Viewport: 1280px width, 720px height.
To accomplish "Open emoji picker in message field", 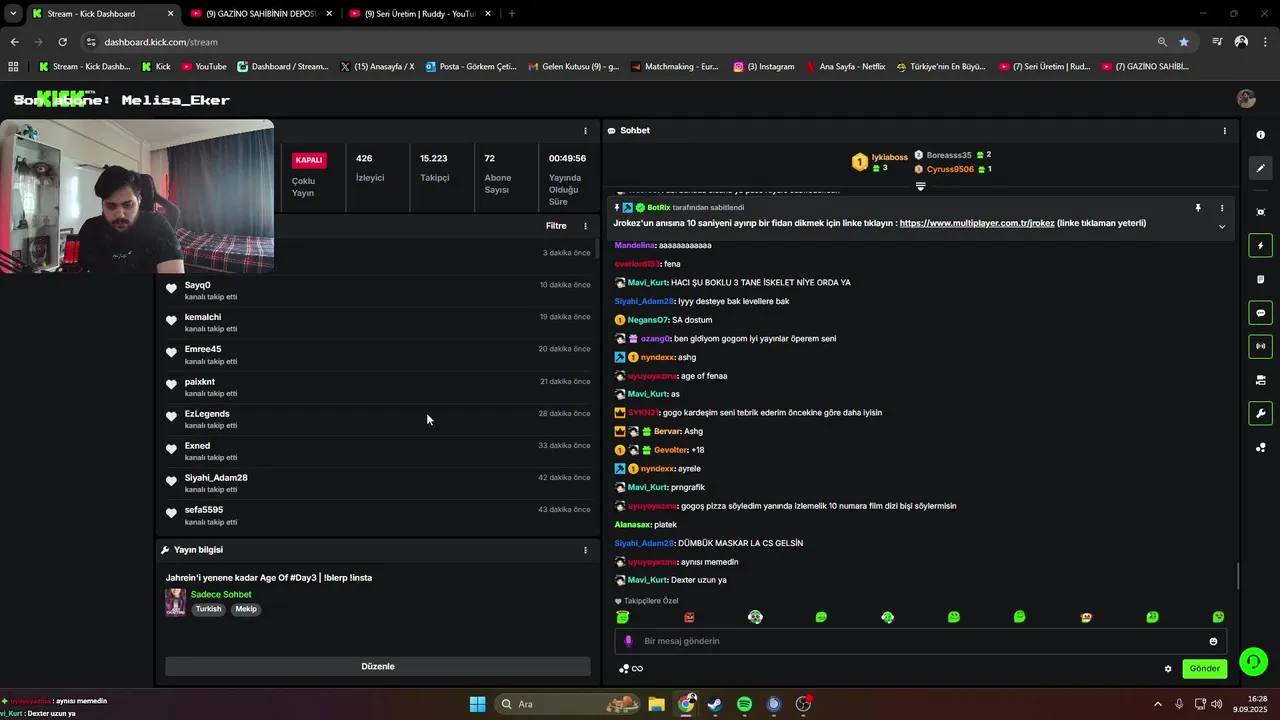I will 1213,641.
